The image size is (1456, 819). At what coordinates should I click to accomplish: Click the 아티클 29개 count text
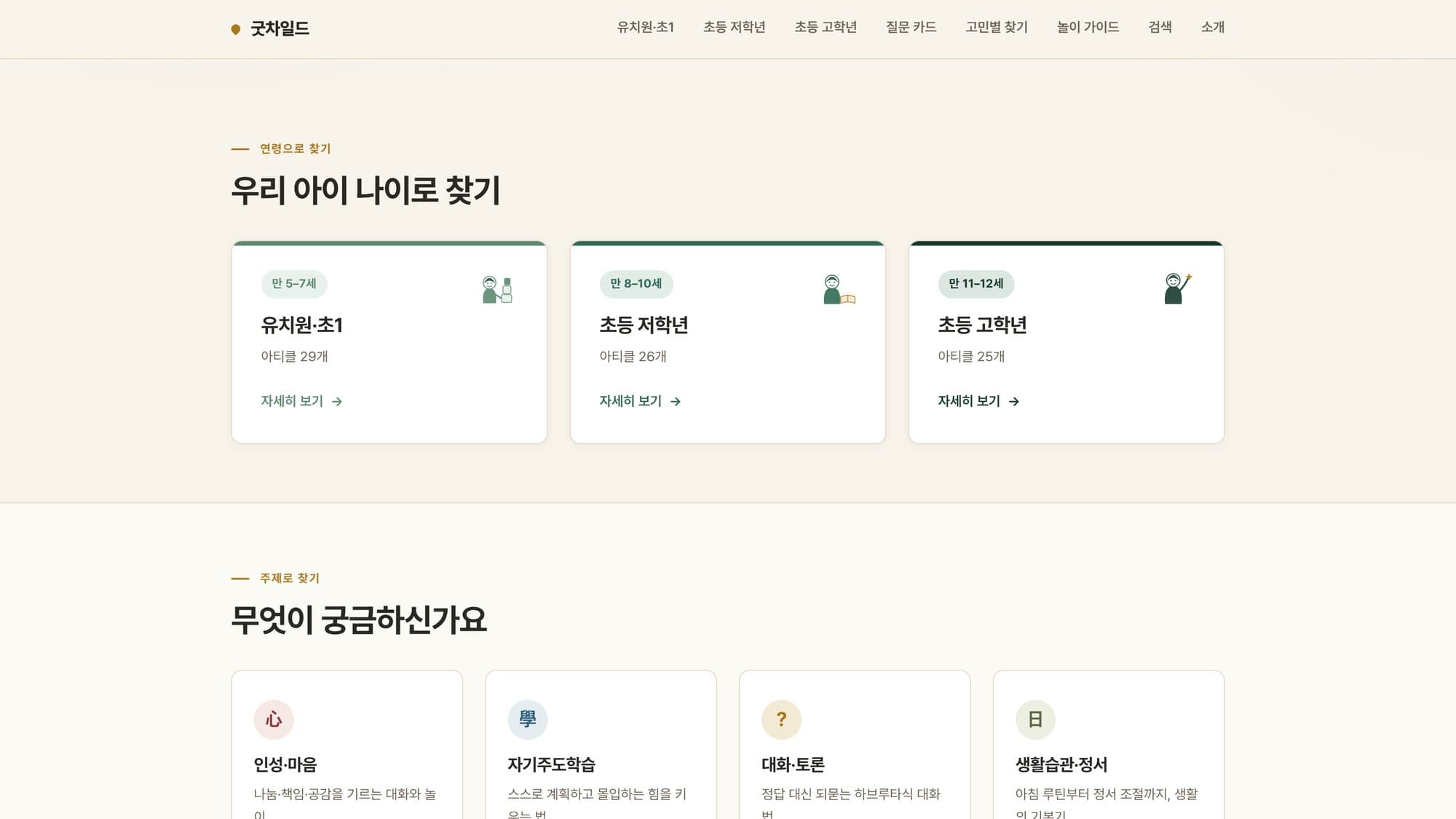294,356
